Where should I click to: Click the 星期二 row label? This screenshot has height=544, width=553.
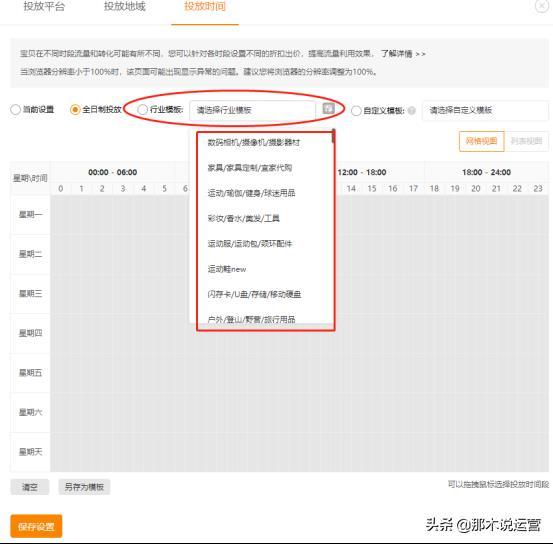pyautogui.click(x=30, y=254)
